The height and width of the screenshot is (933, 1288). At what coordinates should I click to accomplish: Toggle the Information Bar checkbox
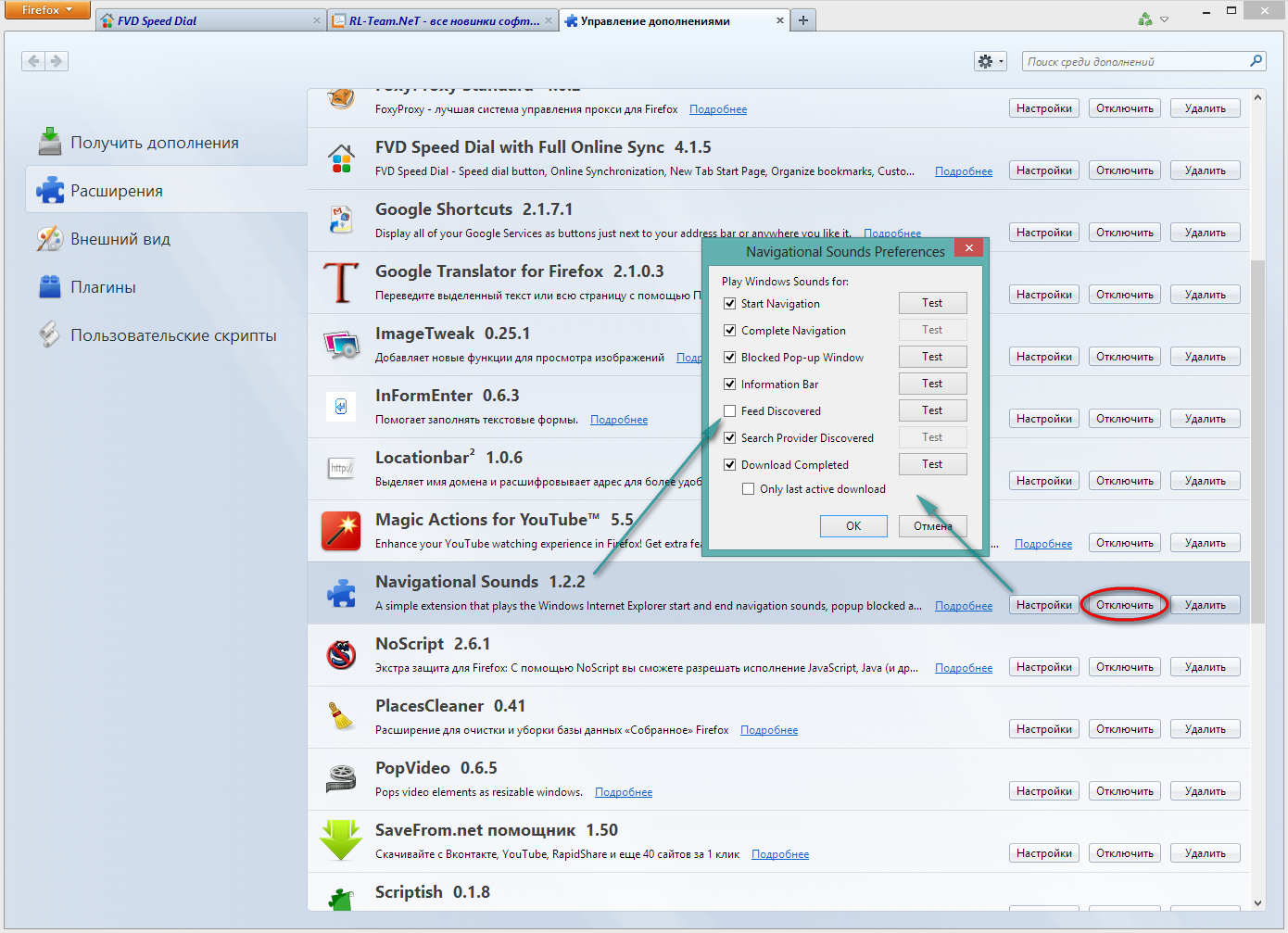coord(730,385)
